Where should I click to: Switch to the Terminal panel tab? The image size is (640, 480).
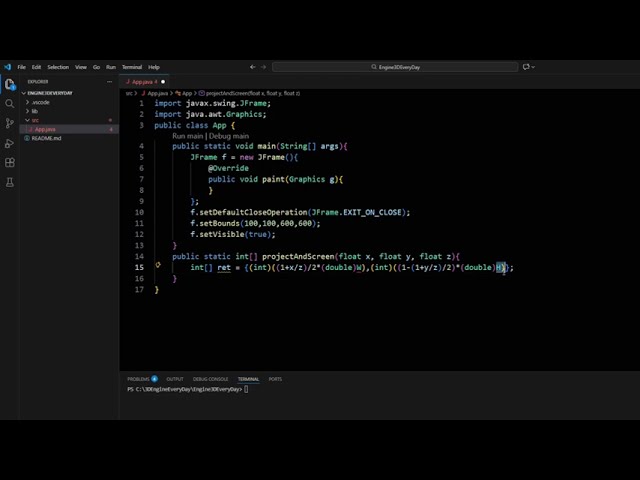[248, 379]
